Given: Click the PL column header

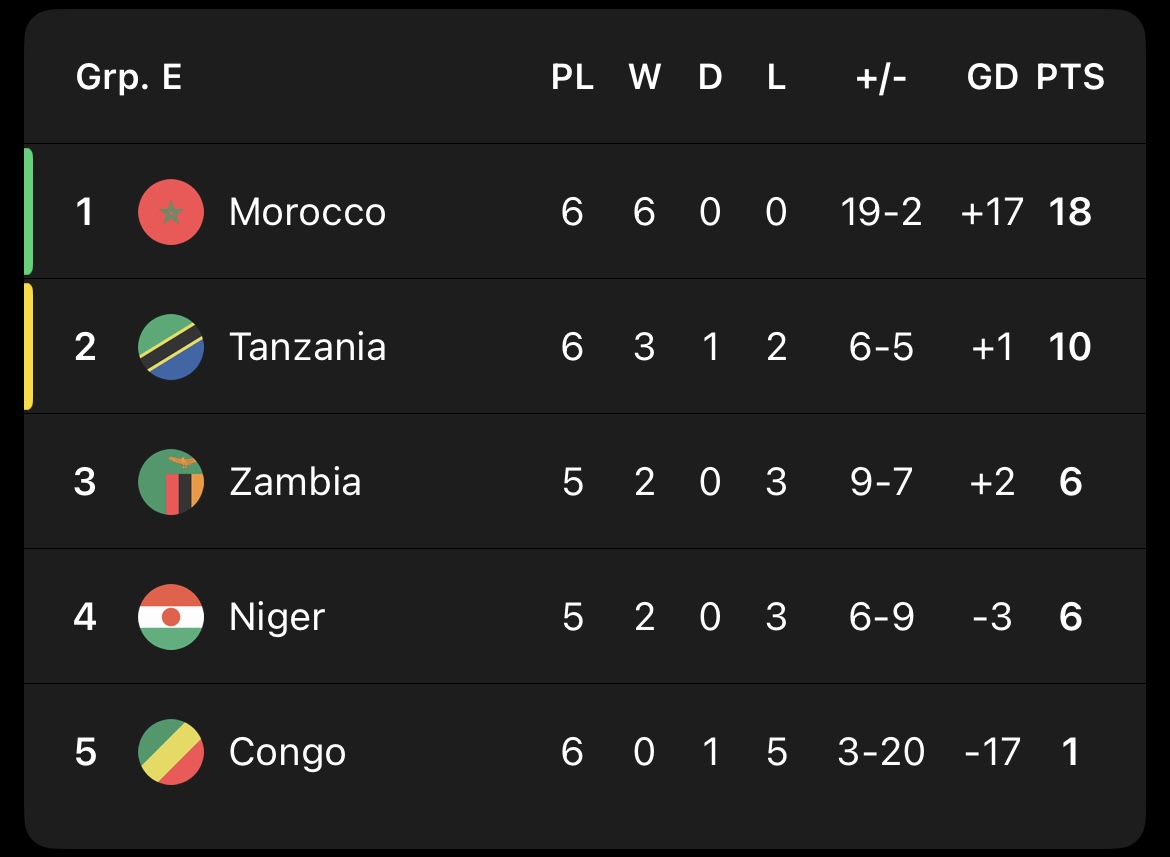Looking at the screenshot, I should pyautogui.click(x=572, y=77).
